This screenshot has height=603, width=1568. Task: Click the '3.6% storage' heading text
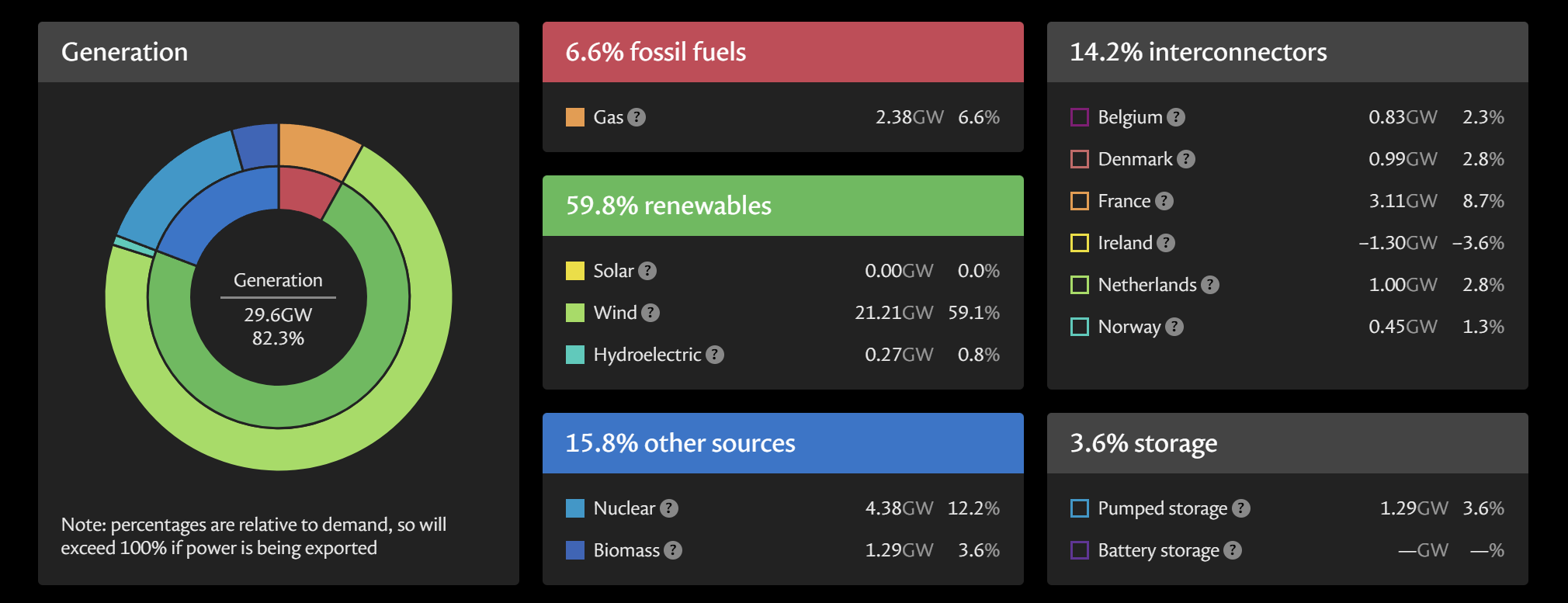(1143, 443)
